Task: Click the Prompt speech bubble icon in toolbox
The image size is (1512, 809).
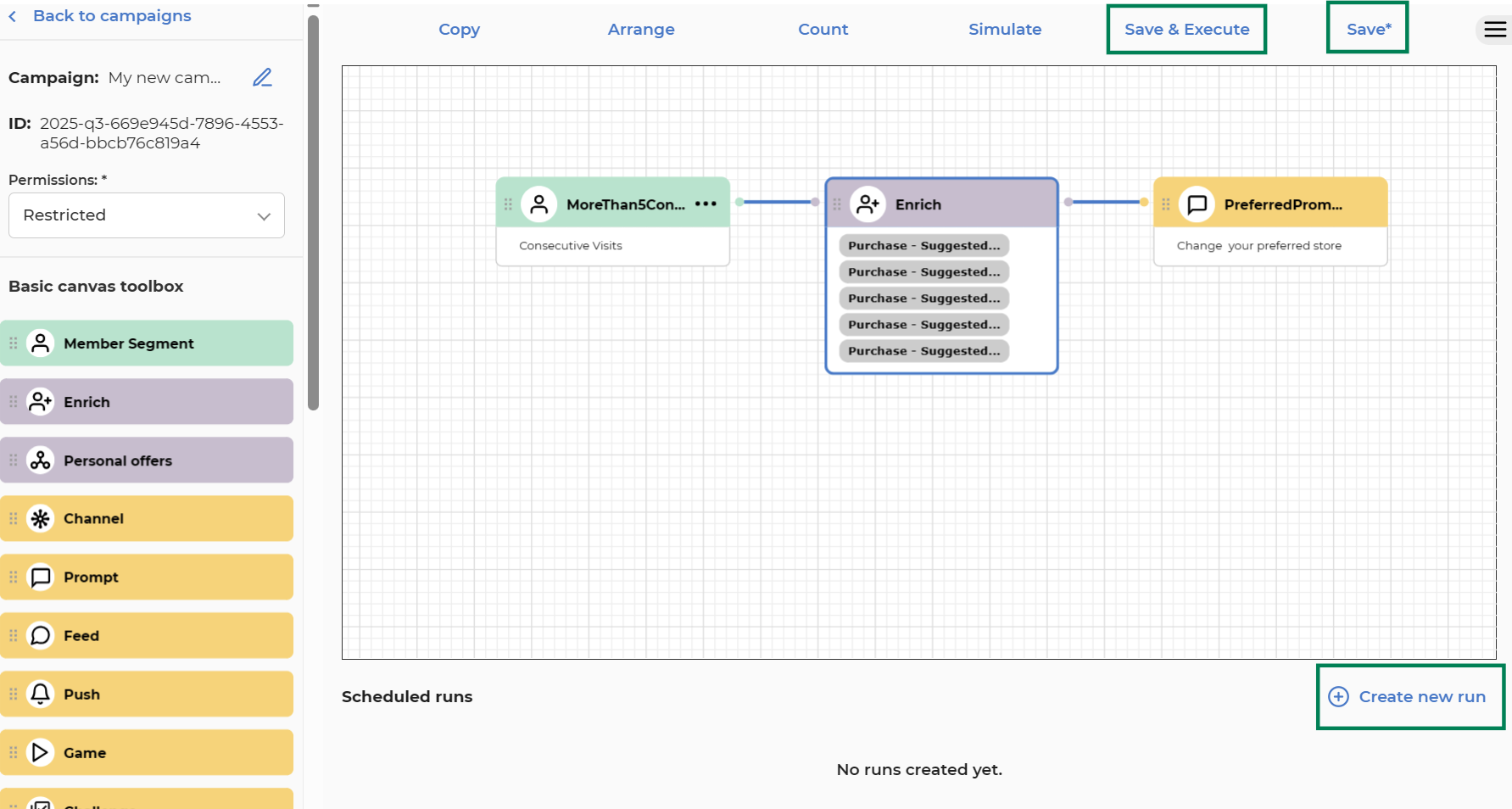Action: 41,577
